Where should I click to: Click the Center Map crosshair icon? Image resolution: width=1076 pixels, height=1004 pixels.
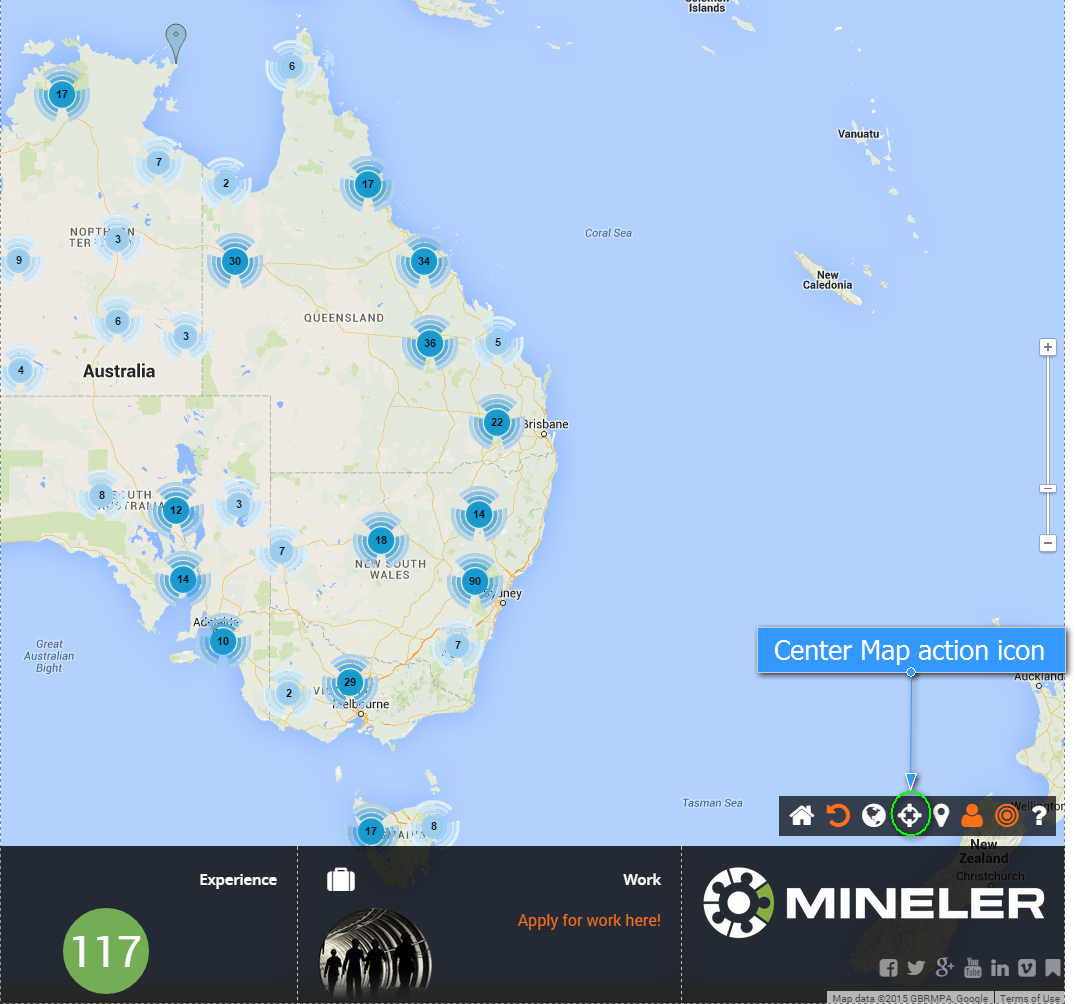coord(909,815)
